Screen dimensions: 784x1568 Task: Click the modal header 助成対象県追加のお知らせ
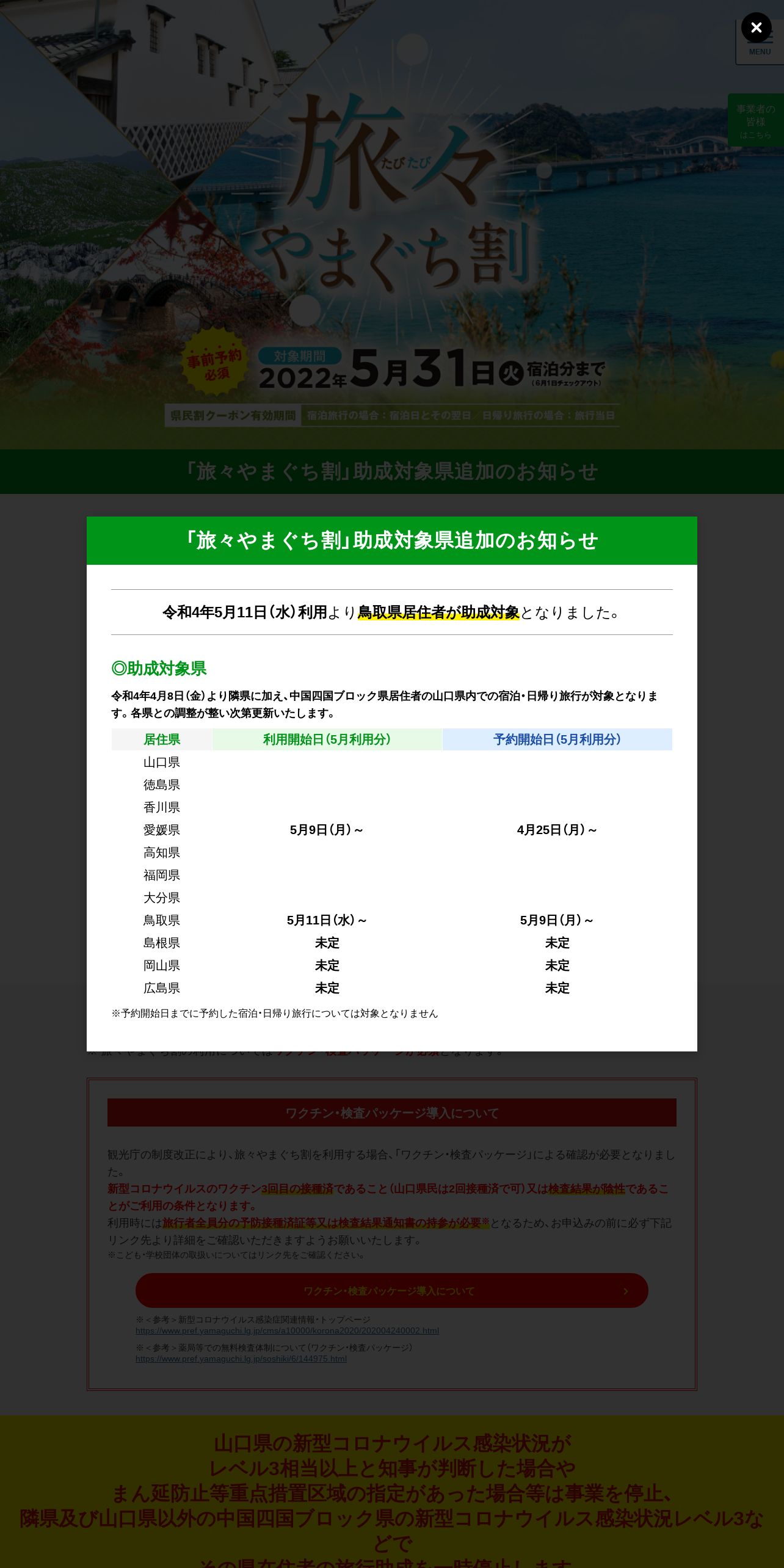click(392, 540)
